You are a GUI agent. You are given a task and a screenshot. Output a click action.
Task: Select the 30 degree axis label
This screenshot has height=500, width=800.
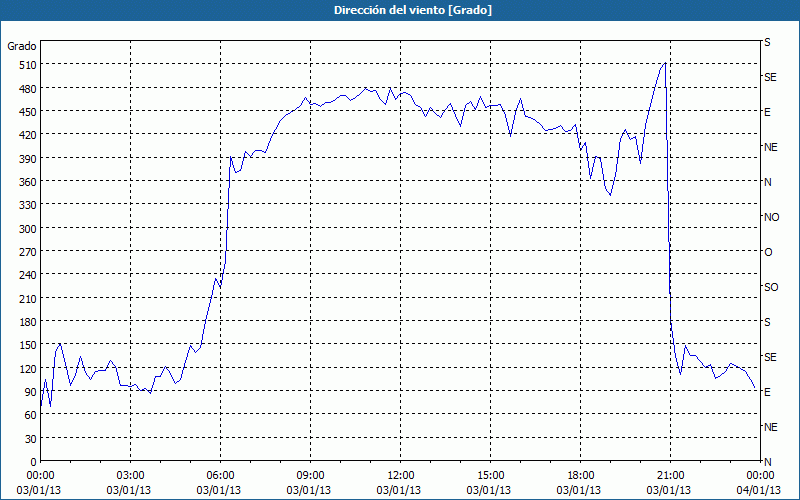click(x=31, y=439)
